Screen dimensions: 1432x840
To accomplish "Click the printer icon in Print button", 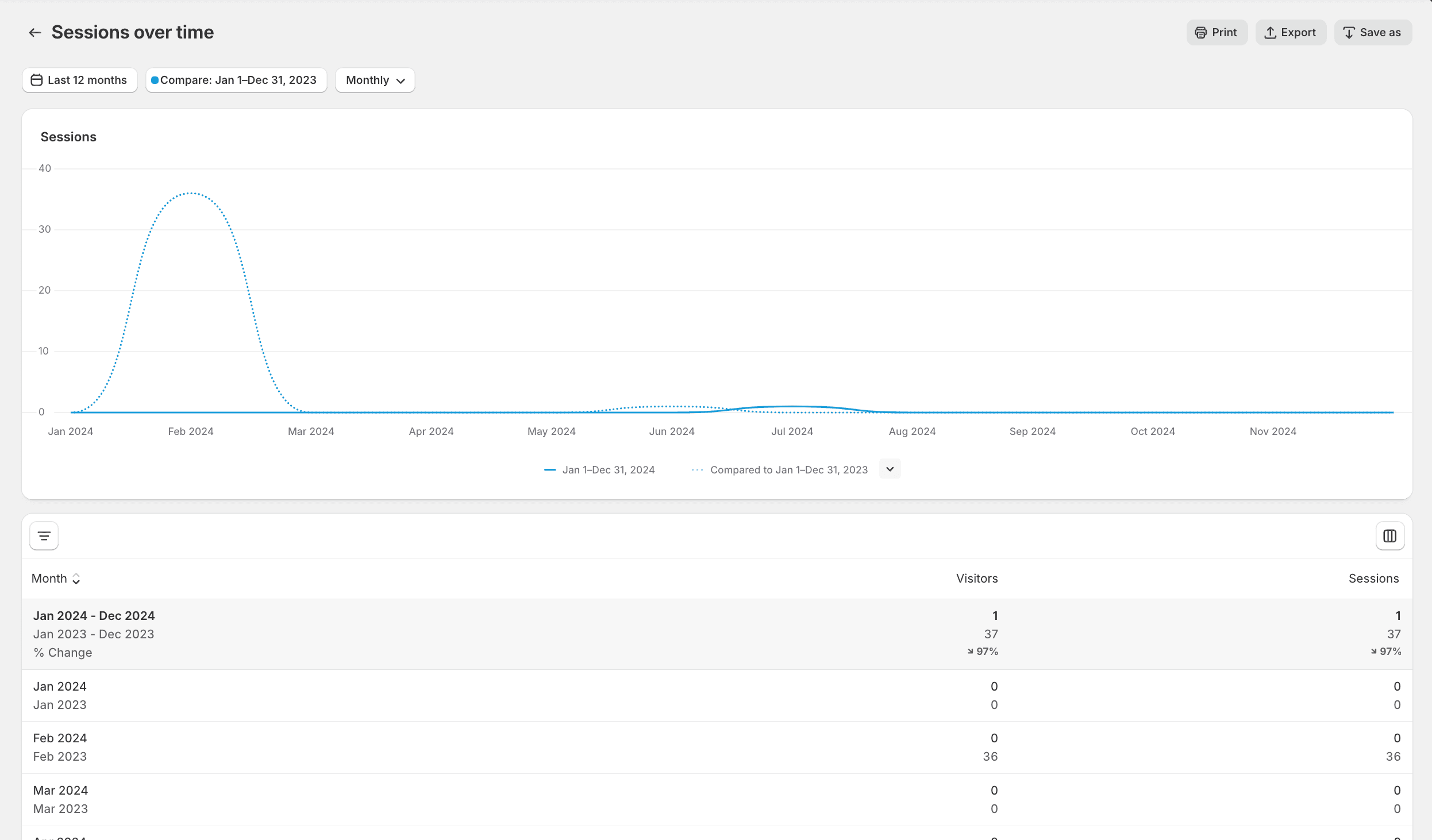I will click(x=1200, y=33).
